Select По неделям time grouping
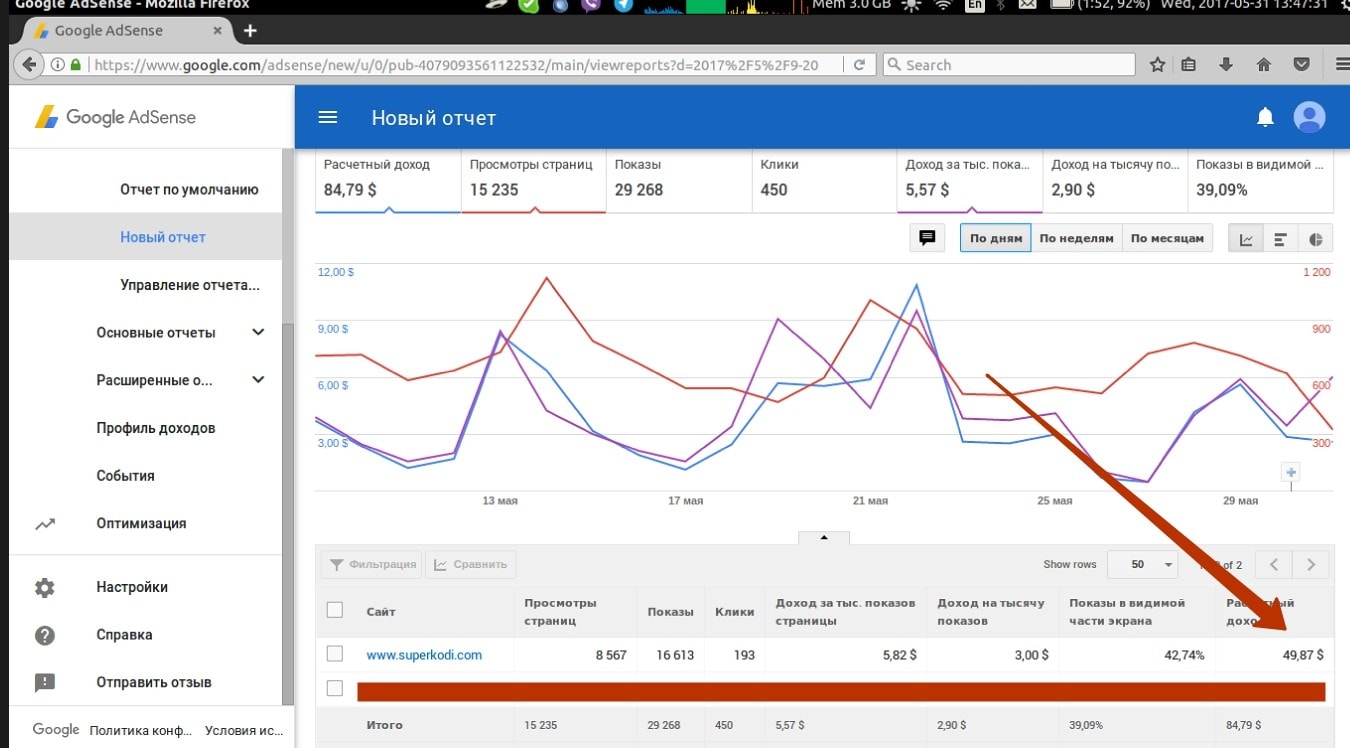1350x748 pixels. click(1076, 239)
